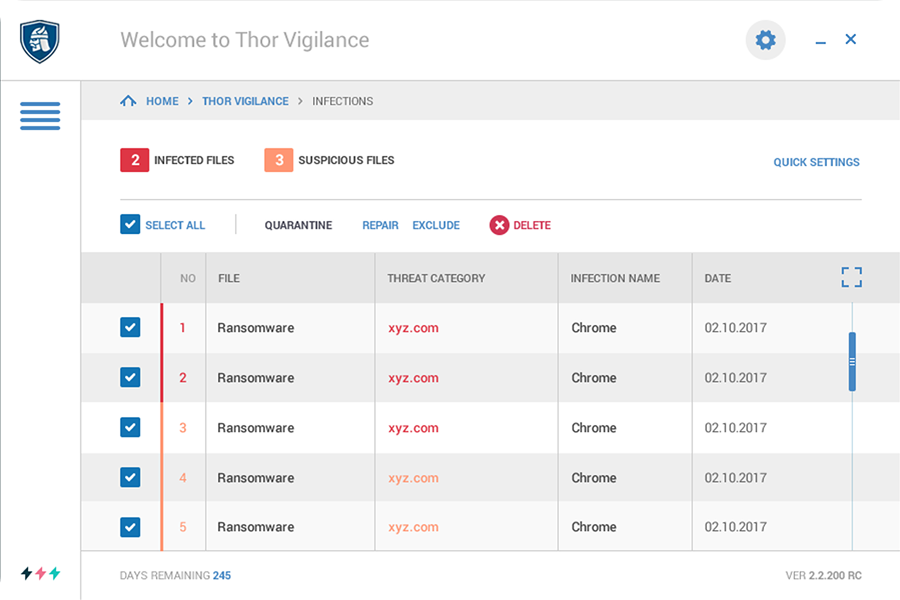Click the red infected count badge 2
900x600 pixels.
coord(135,160)
